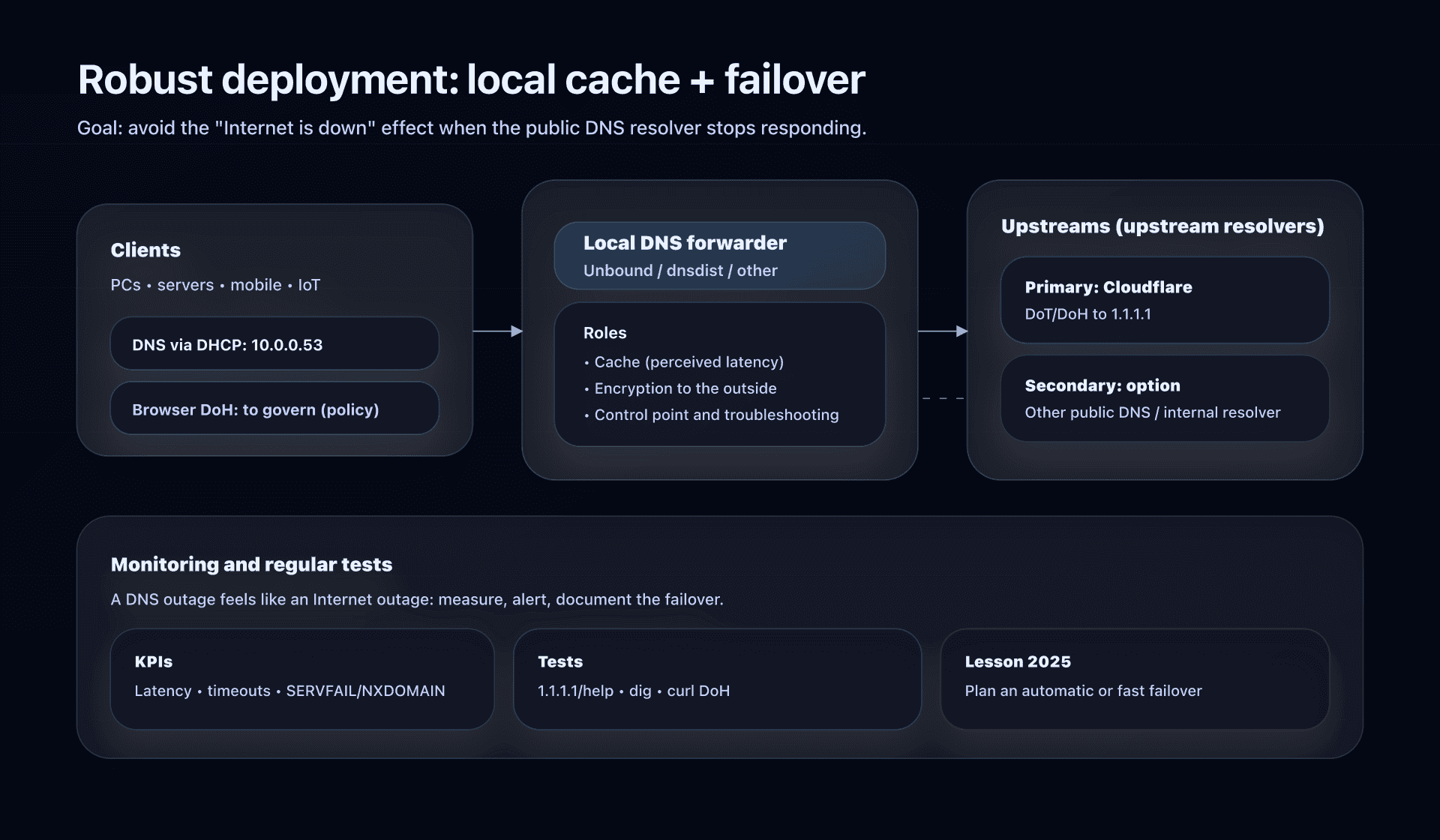Click the Browser DoH: to govern (policy) card

tap(274, 409)
